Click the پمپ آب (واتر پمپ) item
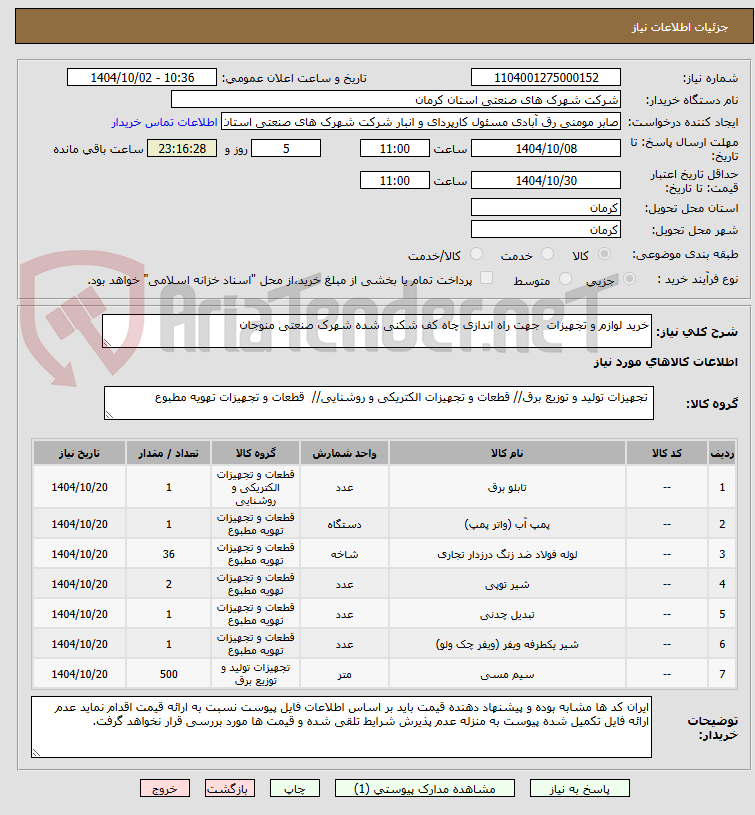This screenshot has width=755, height=815. click(x=507, y=524)
